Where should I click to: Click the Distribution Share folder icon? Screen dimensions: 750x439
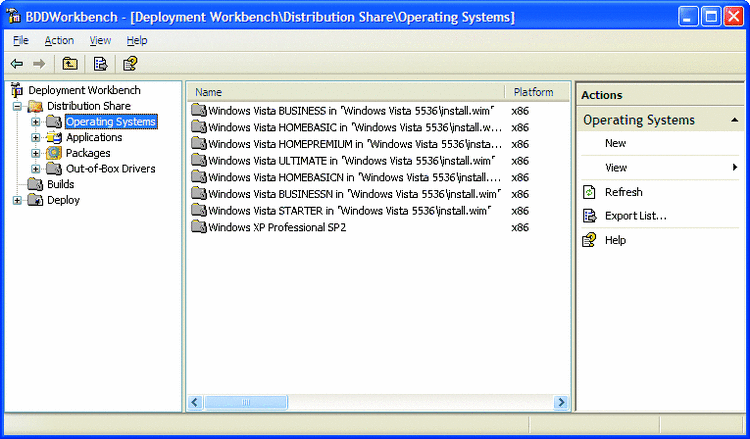point(35,106)
